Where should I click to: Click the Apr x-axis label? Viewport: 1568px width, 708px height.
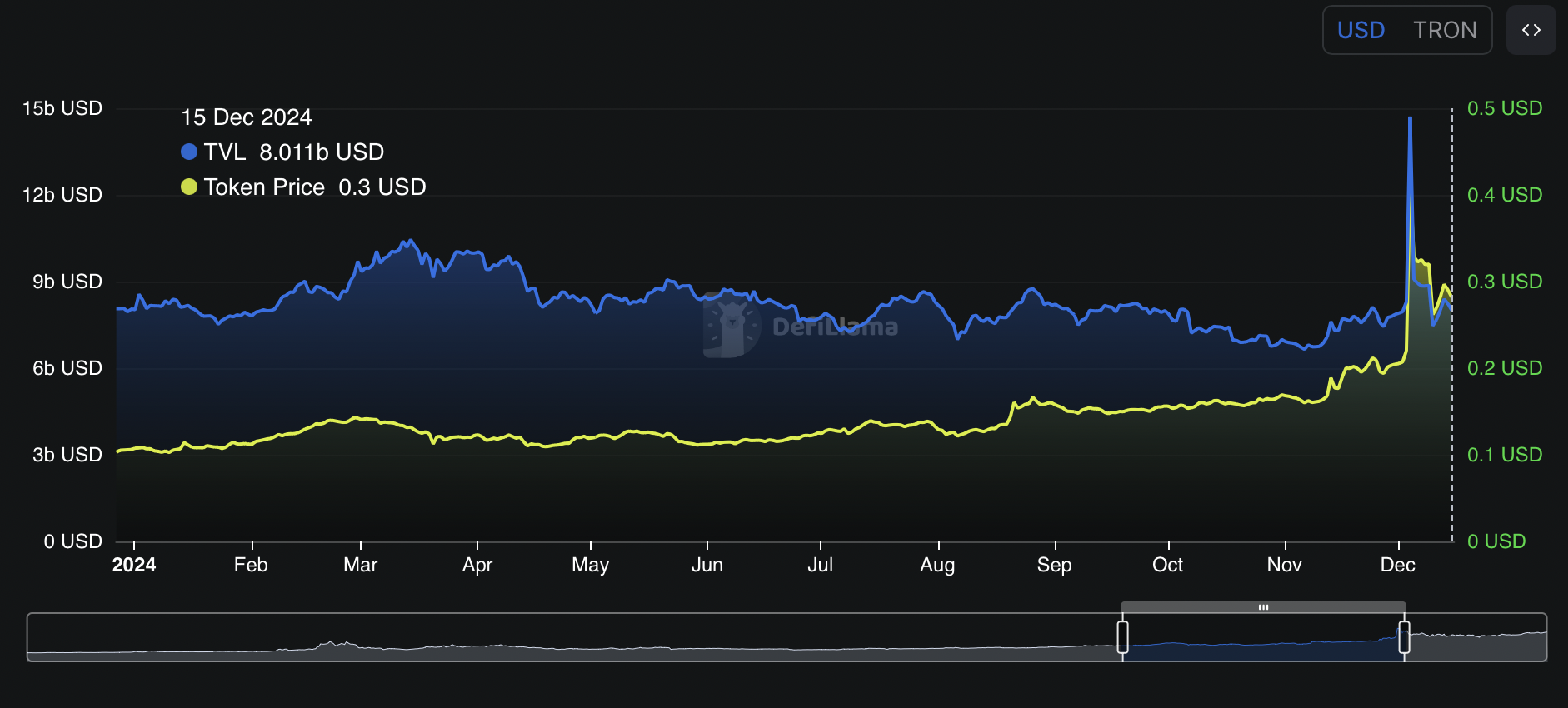click(477, 565)
